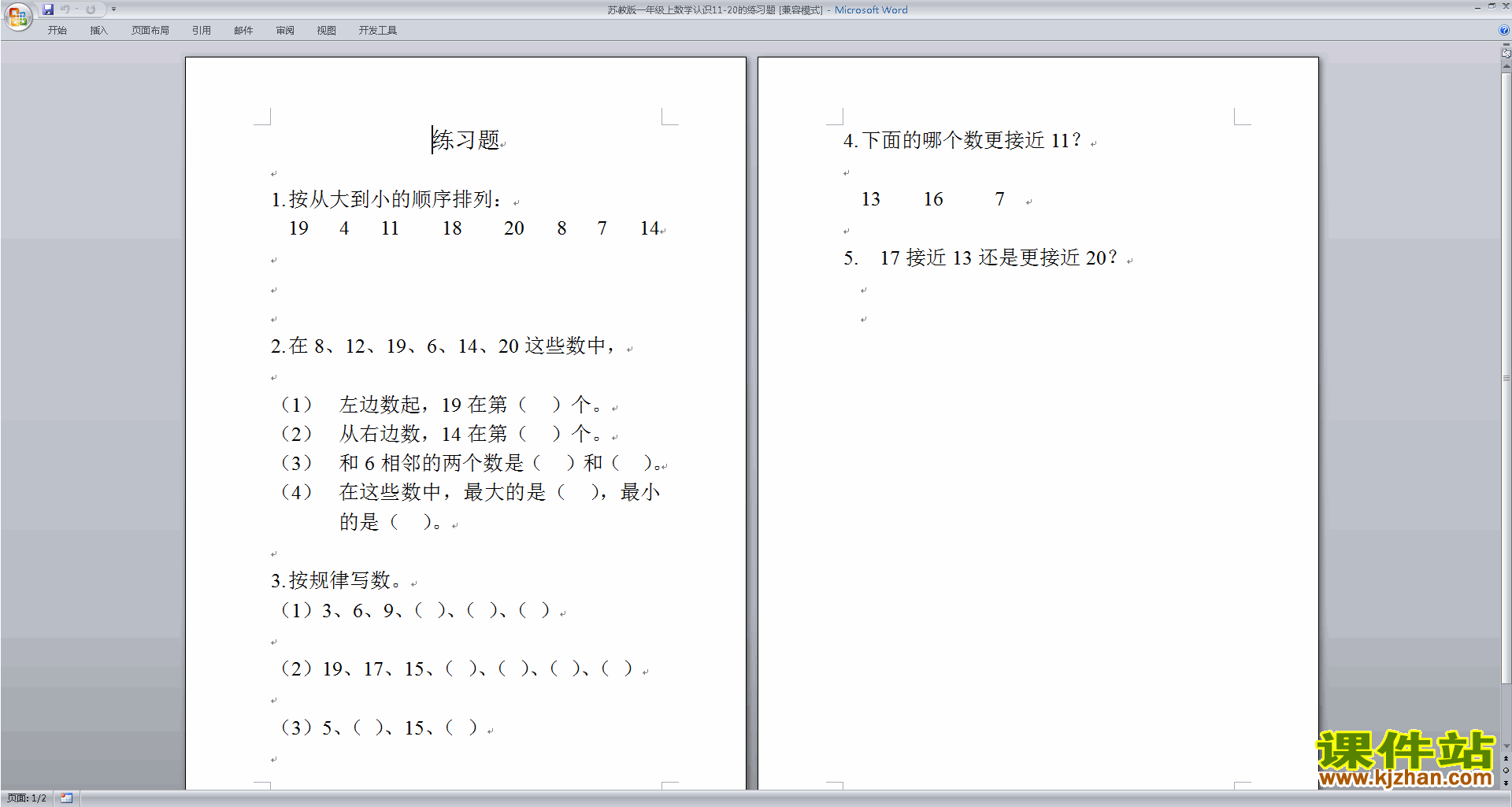Viewport: 1512px width, 807px height.
Task: Expand the Undo history dropdown arrow
Action: [x=76, y=9]
